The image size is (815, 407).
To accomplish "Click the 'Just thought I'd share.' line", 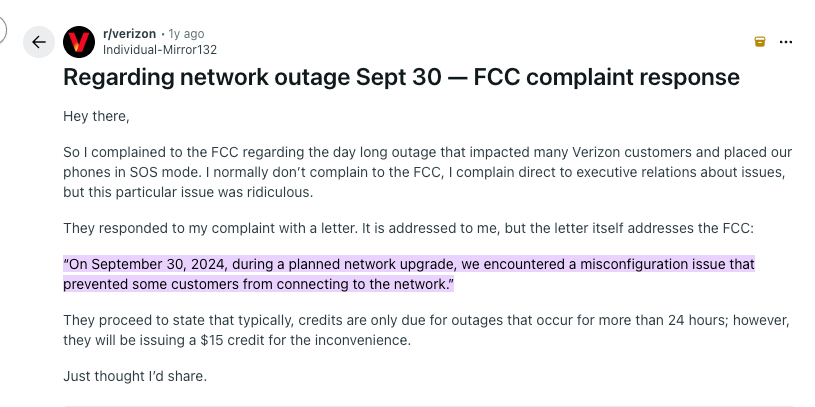I will point(134,376).
